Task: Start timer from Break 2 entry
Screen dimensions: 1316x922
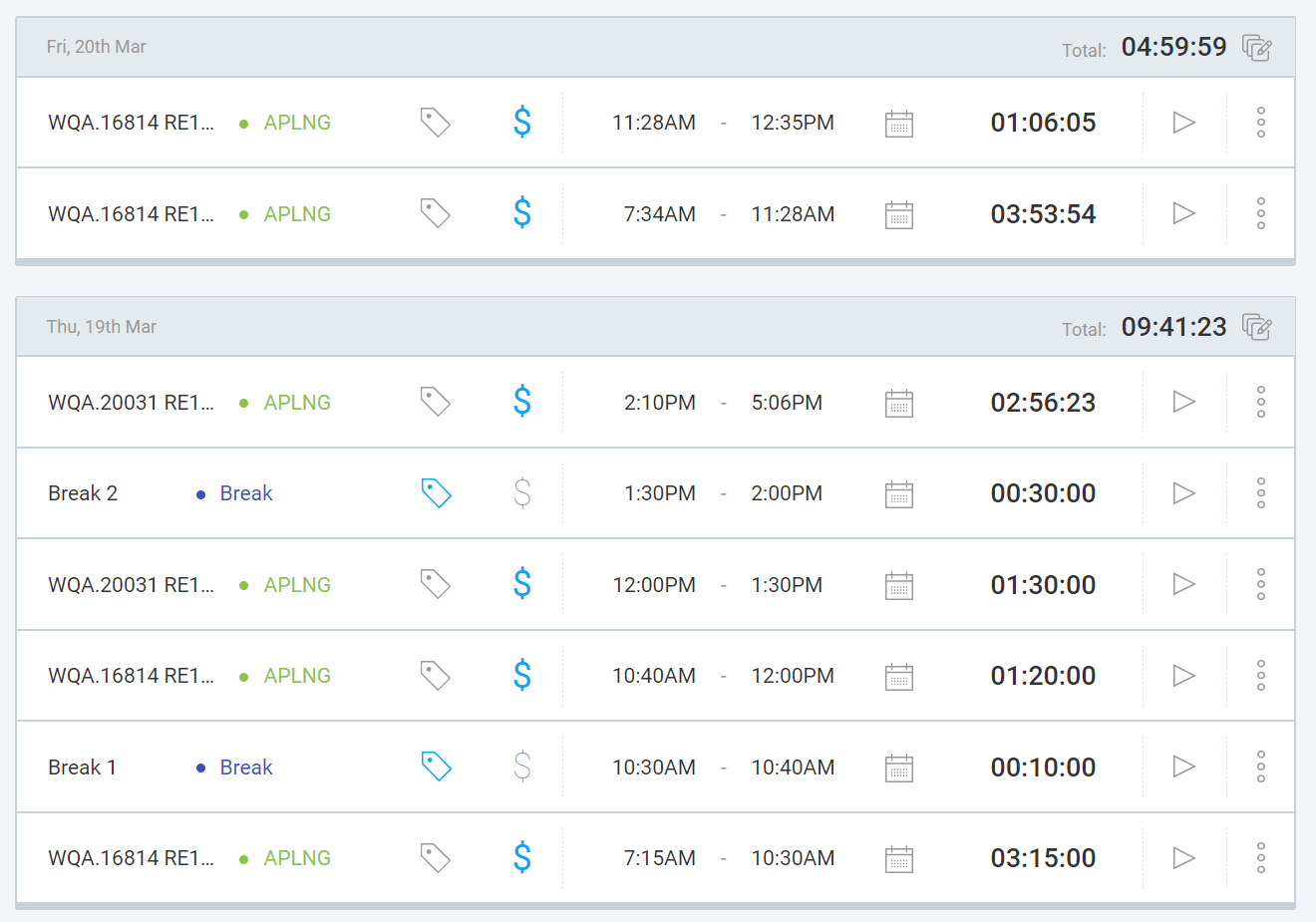Action: click(x=1183, y=493)
